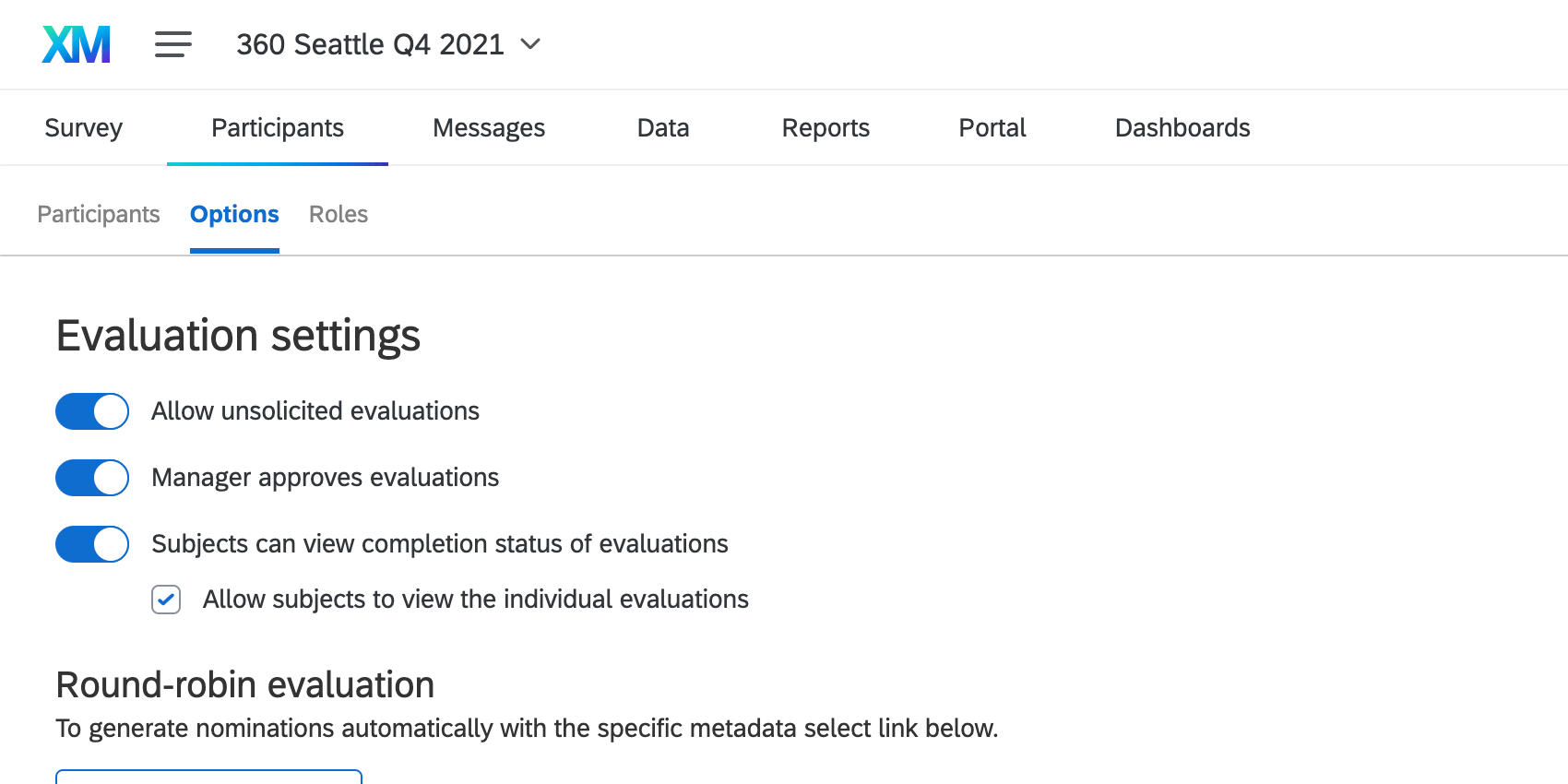Switch to the Survey tab
Image resolution: width=1568 pixels, height=784 pixels.
pyautogui.click(x=83, y=127)
